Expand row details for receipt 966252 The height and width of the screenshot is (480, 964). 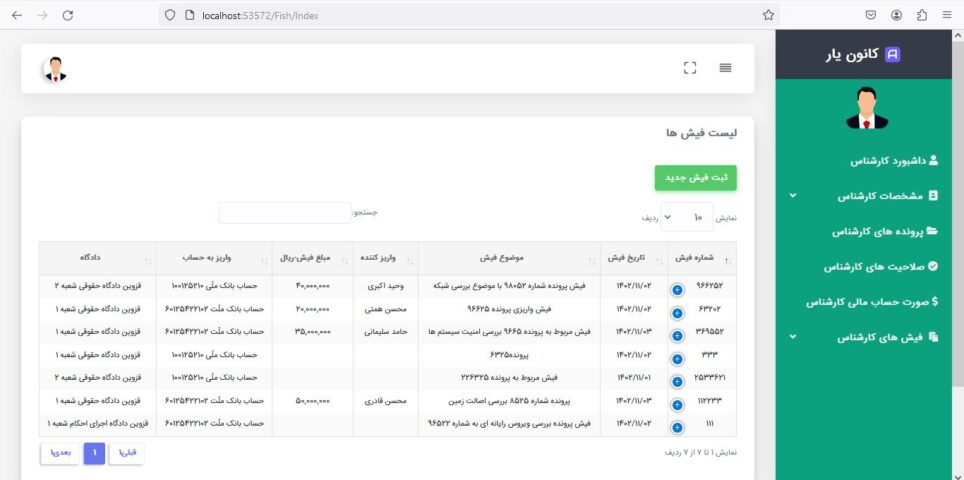677,289
